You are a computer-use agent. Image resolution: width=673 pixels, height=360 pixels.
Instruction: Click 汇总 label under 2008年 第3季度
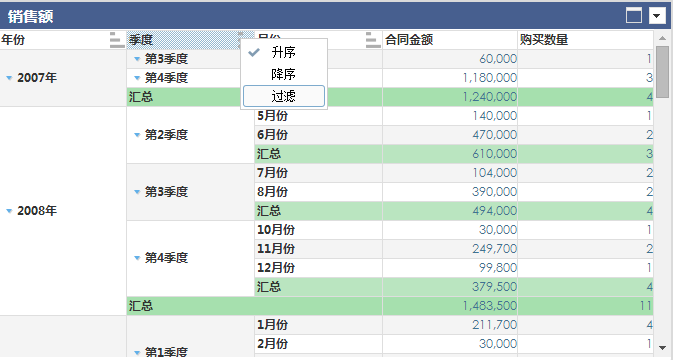pos(269,211)
